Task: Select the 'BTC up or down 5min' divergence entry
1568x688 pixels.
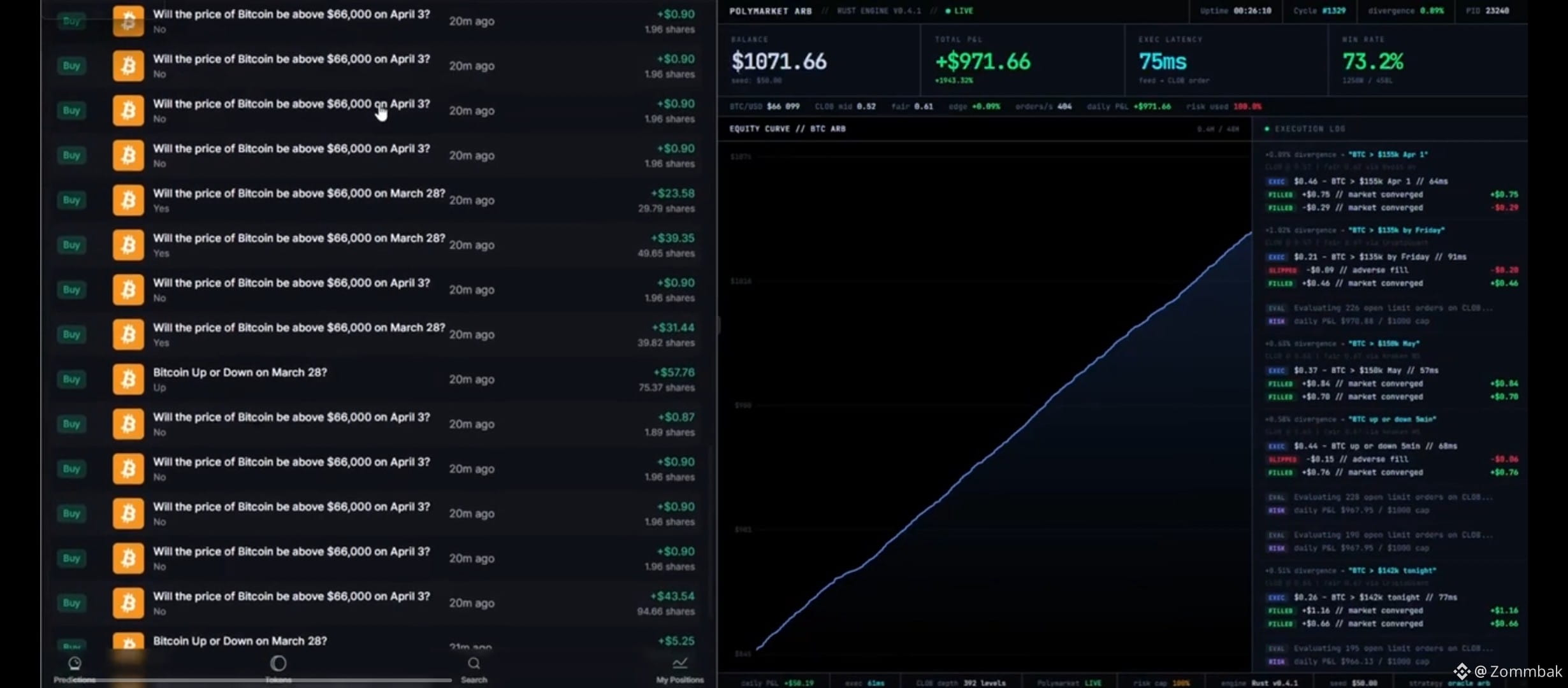Action: click(x=1350, y=419)
